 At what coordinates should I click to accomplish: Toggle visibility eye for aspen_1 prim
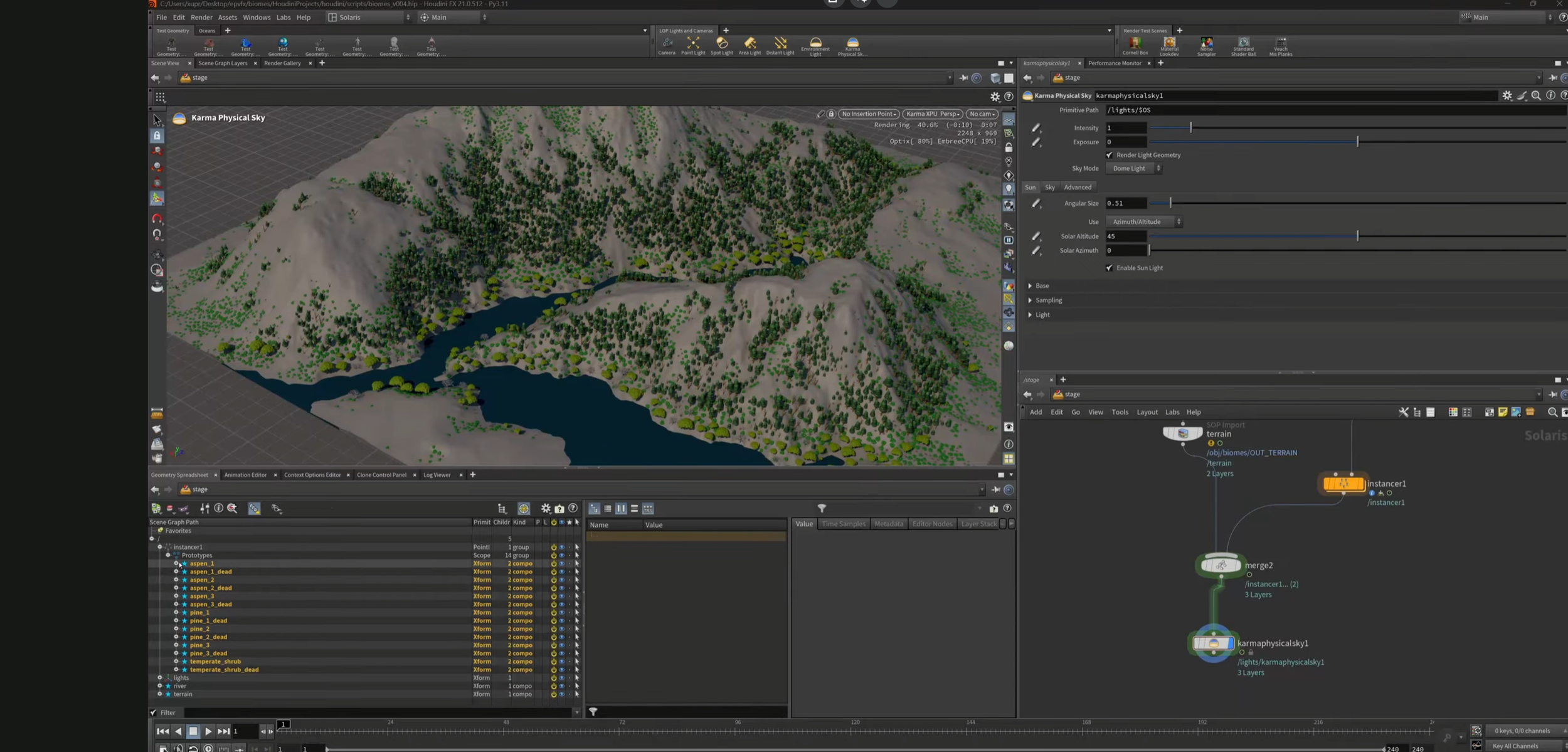[561, 564]
